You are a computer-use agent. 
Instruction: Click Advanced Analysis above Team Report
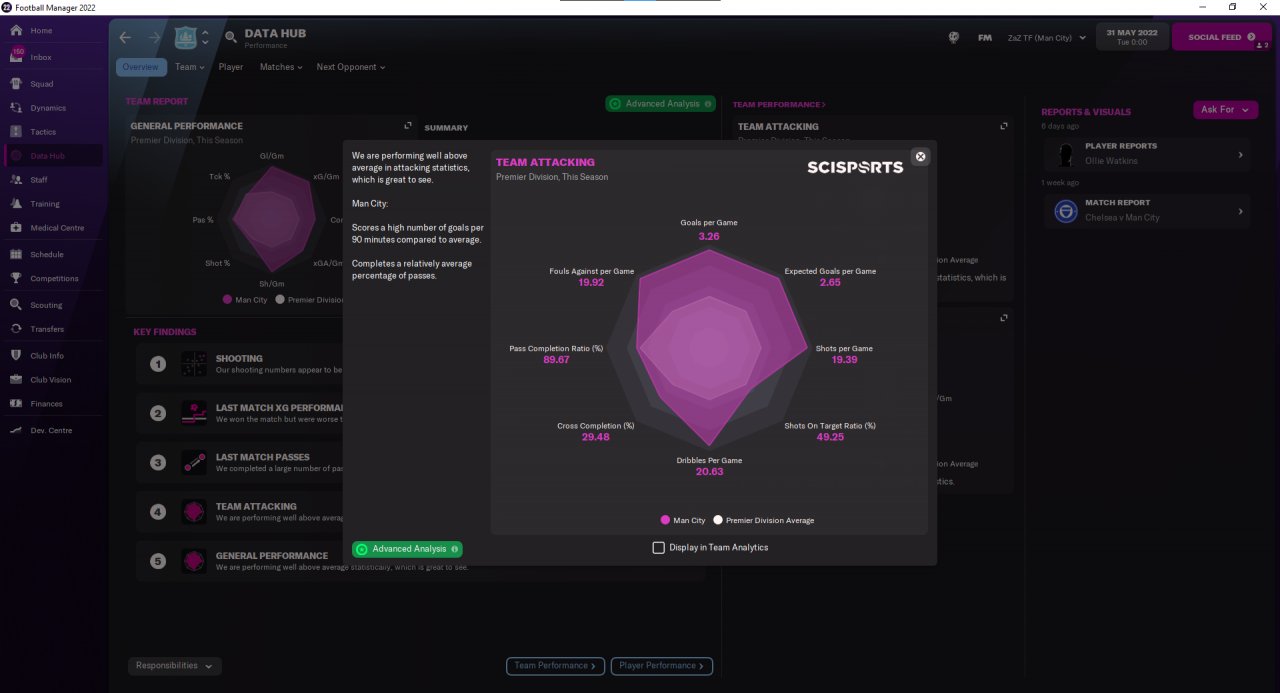tap(661, 104)
